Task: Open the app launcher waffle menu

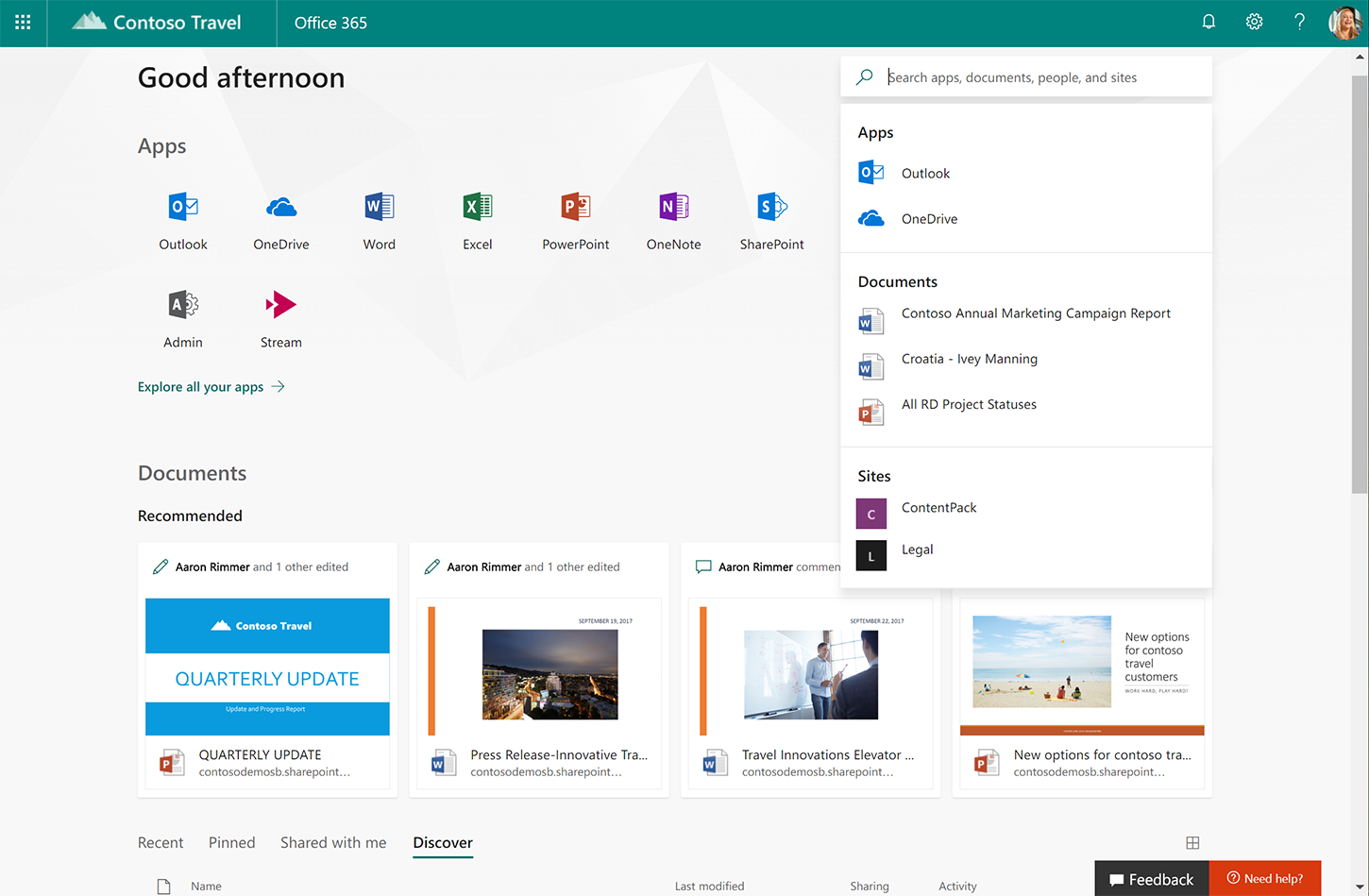Action: coord(22,22)
